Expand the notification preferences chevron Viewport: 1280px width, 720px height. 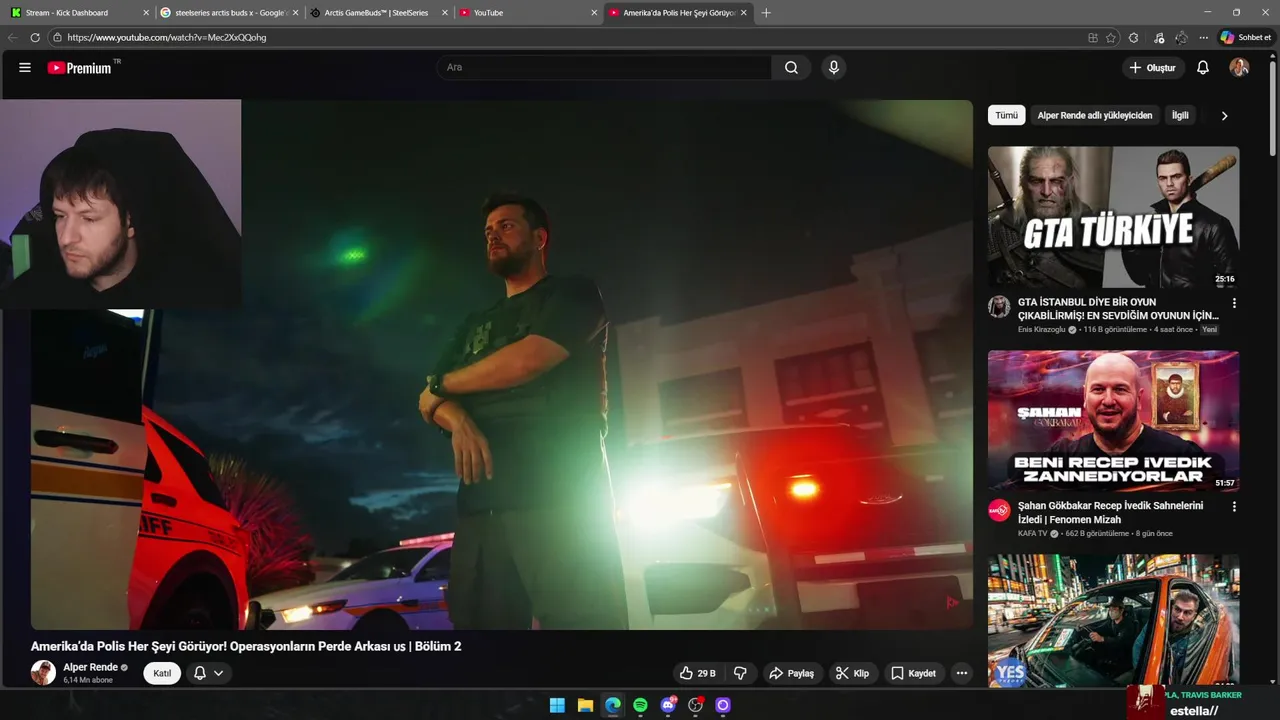click(218, 673)
